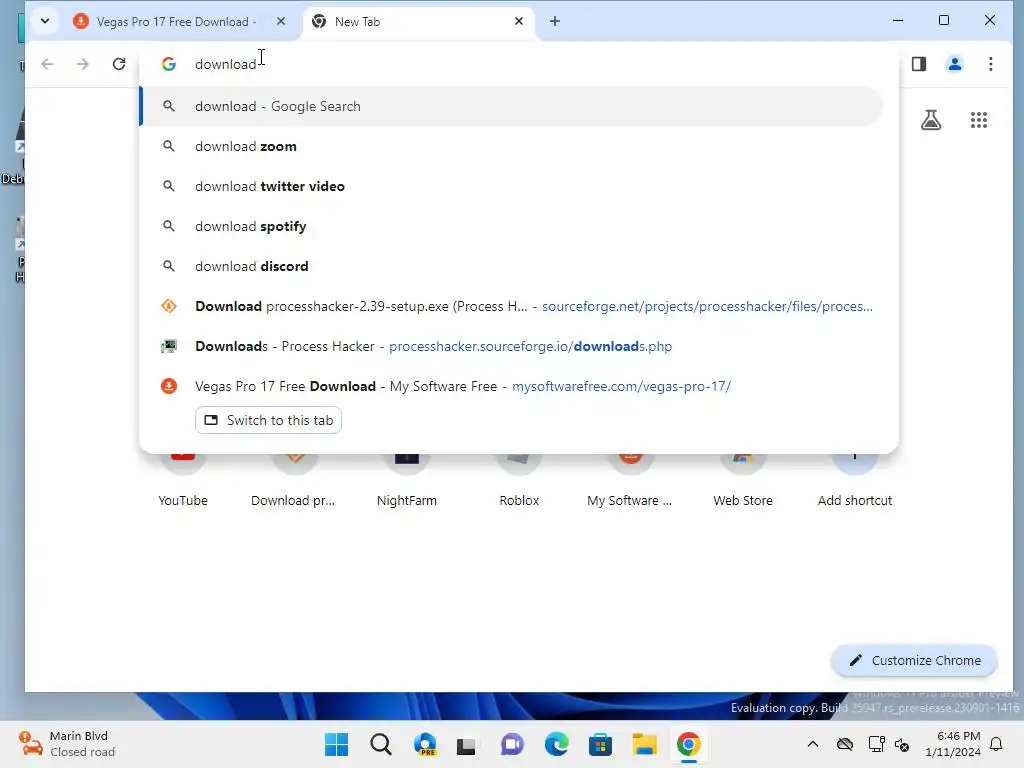The width and height of the screenshot is (1024, 768).
Task: Click Switch to this tab button
Action: [268, 421]
